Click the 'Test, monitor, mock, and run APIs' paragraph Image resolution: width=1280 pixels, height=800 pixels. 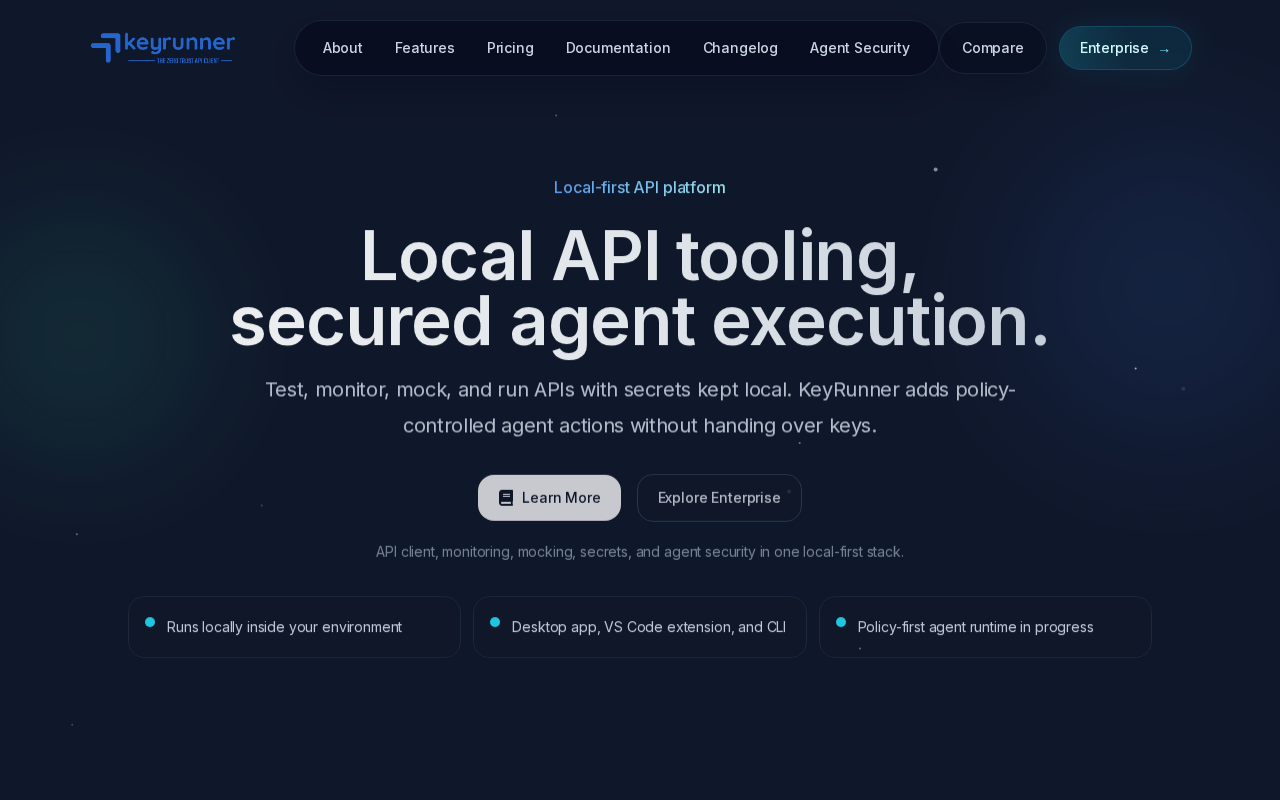coord(640,407)
